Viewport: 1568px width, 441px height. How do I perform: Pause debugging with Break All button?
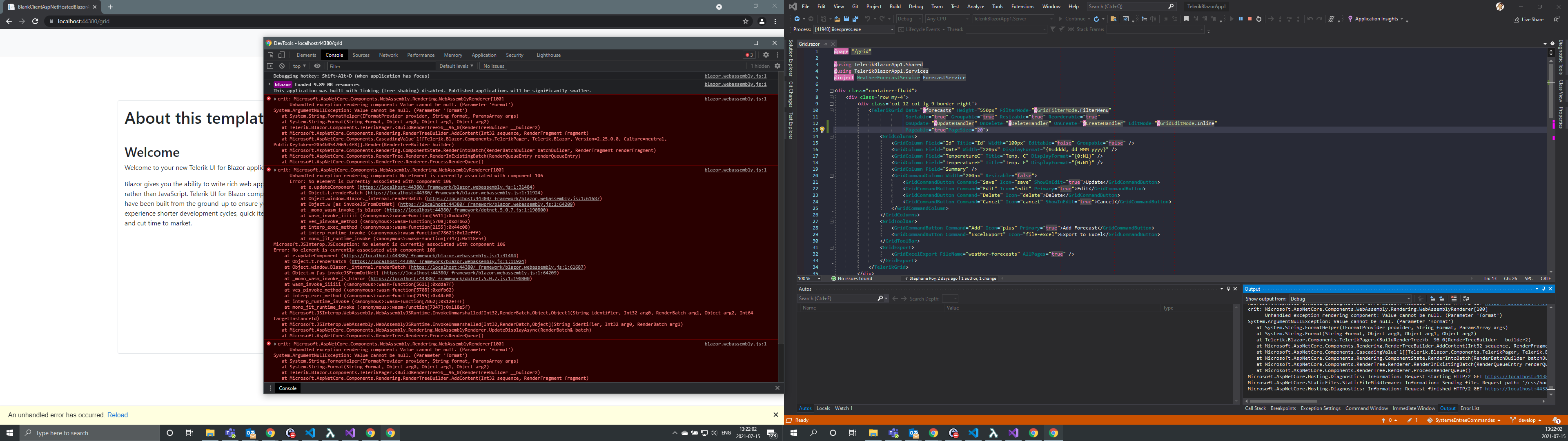click(x=1241, y=19)
